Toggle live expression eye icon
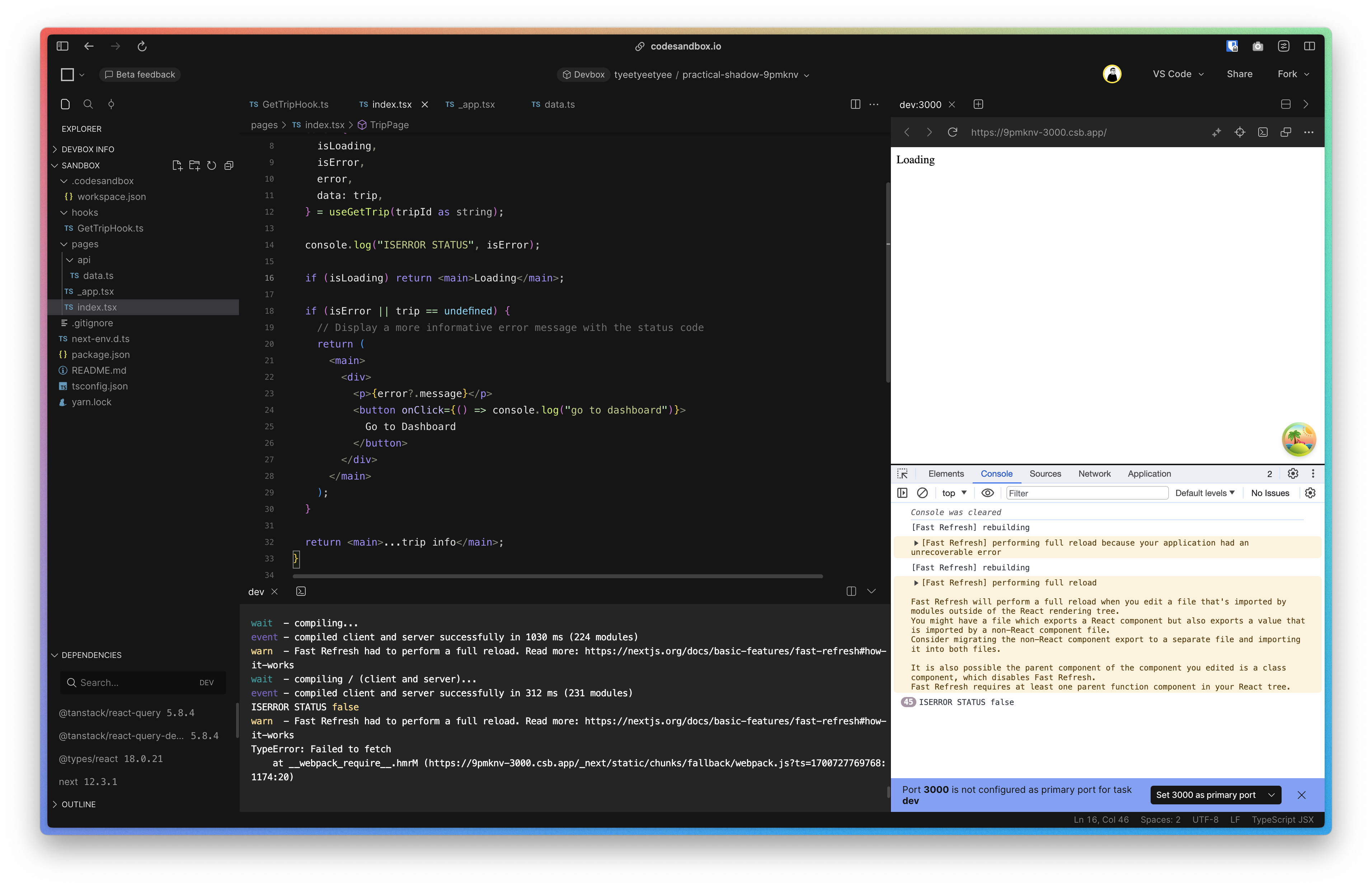Screen dimensions: 1372x888 click(988, 493)
